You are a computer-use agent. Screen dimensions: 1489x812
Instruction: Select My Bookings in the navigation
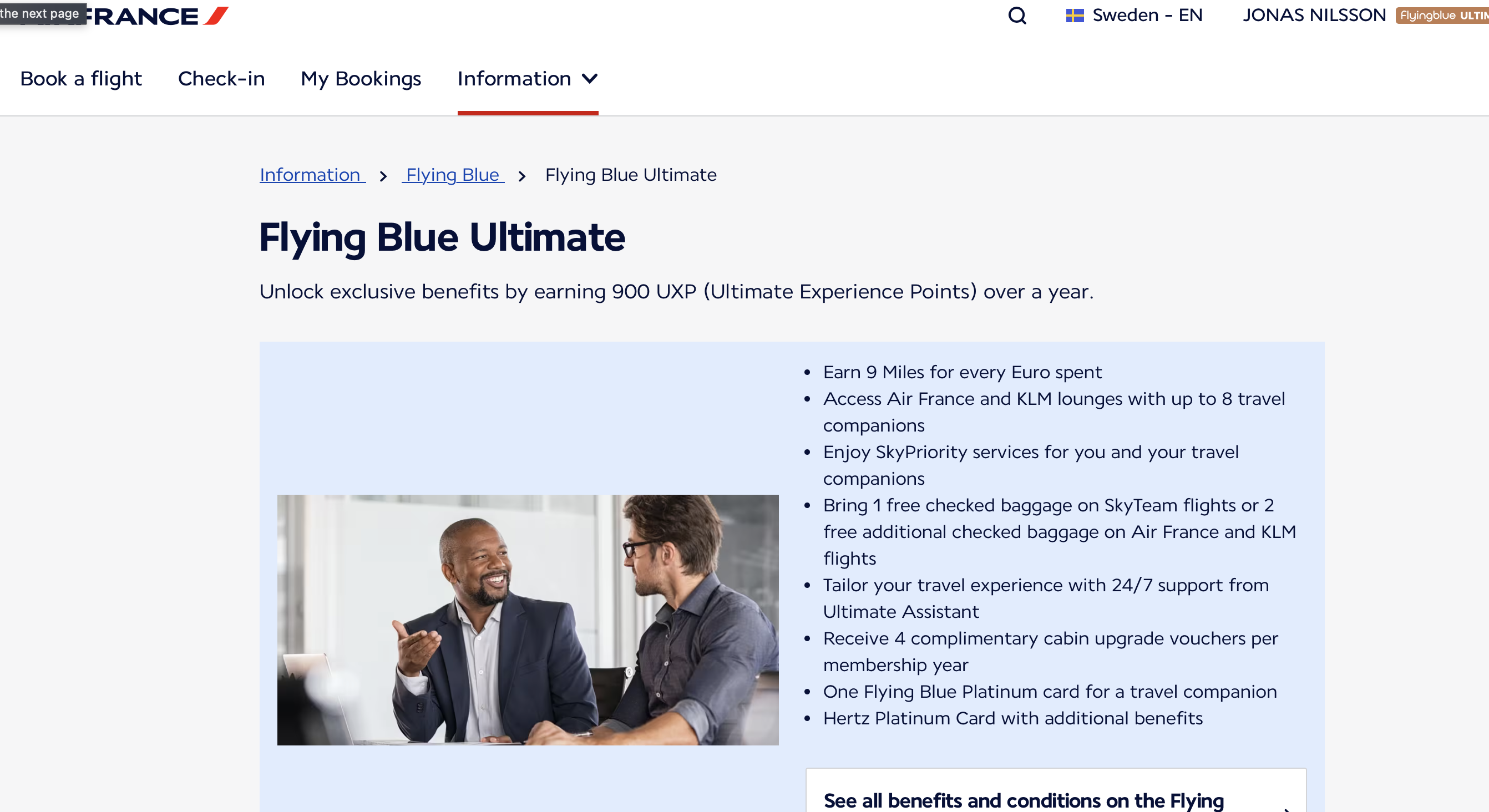361,79
